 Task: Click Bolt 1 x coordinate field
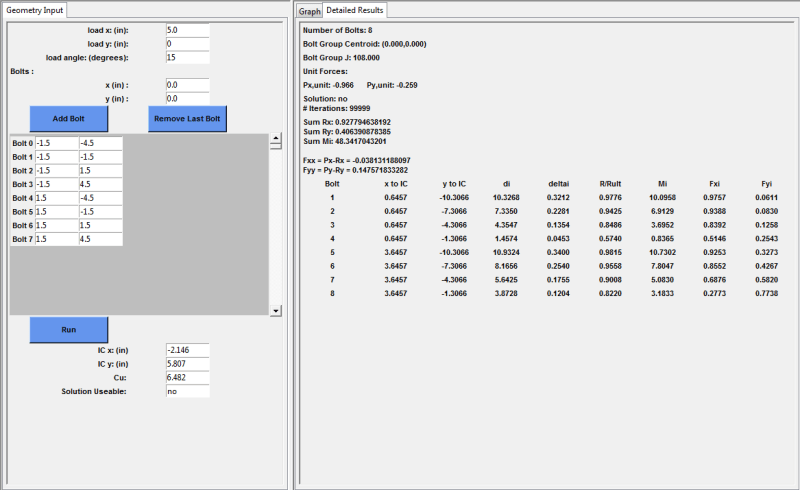[57, 157]
